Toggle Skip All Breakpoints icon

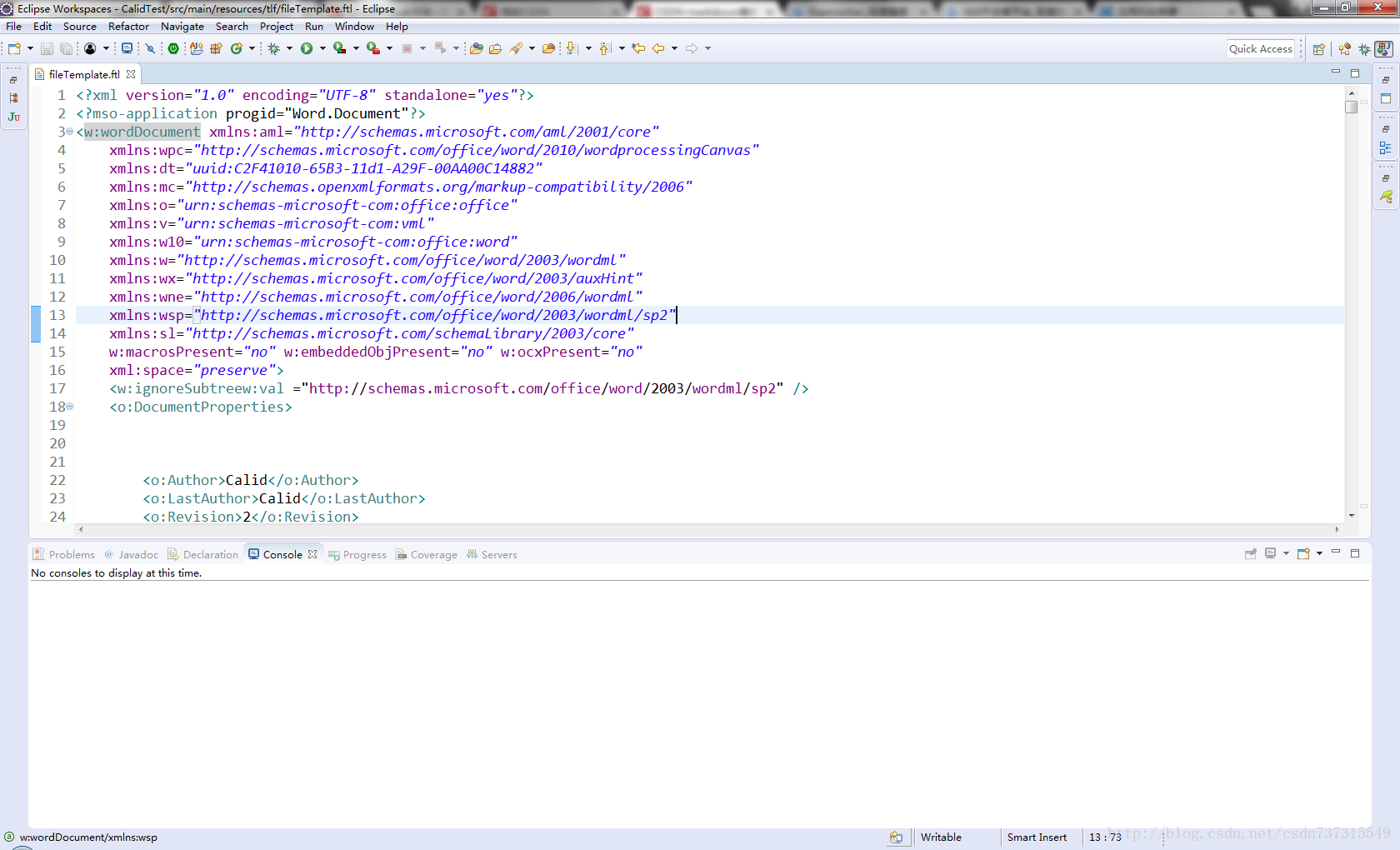pyautogui.click(x=151, y=48)
